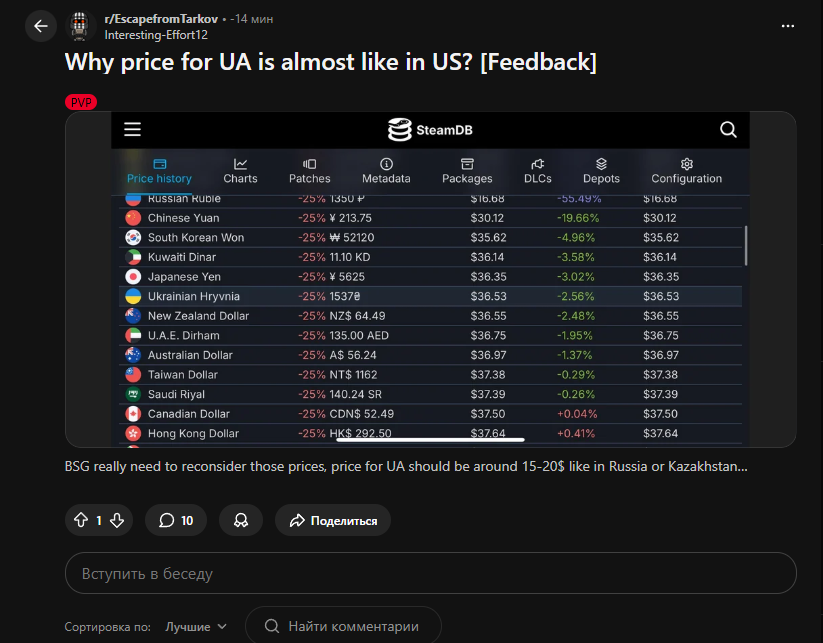The height and width of the screenshot is (643, 823).
Task: Open the subreddit avatar icon
Action: click(x=81, y=26)
